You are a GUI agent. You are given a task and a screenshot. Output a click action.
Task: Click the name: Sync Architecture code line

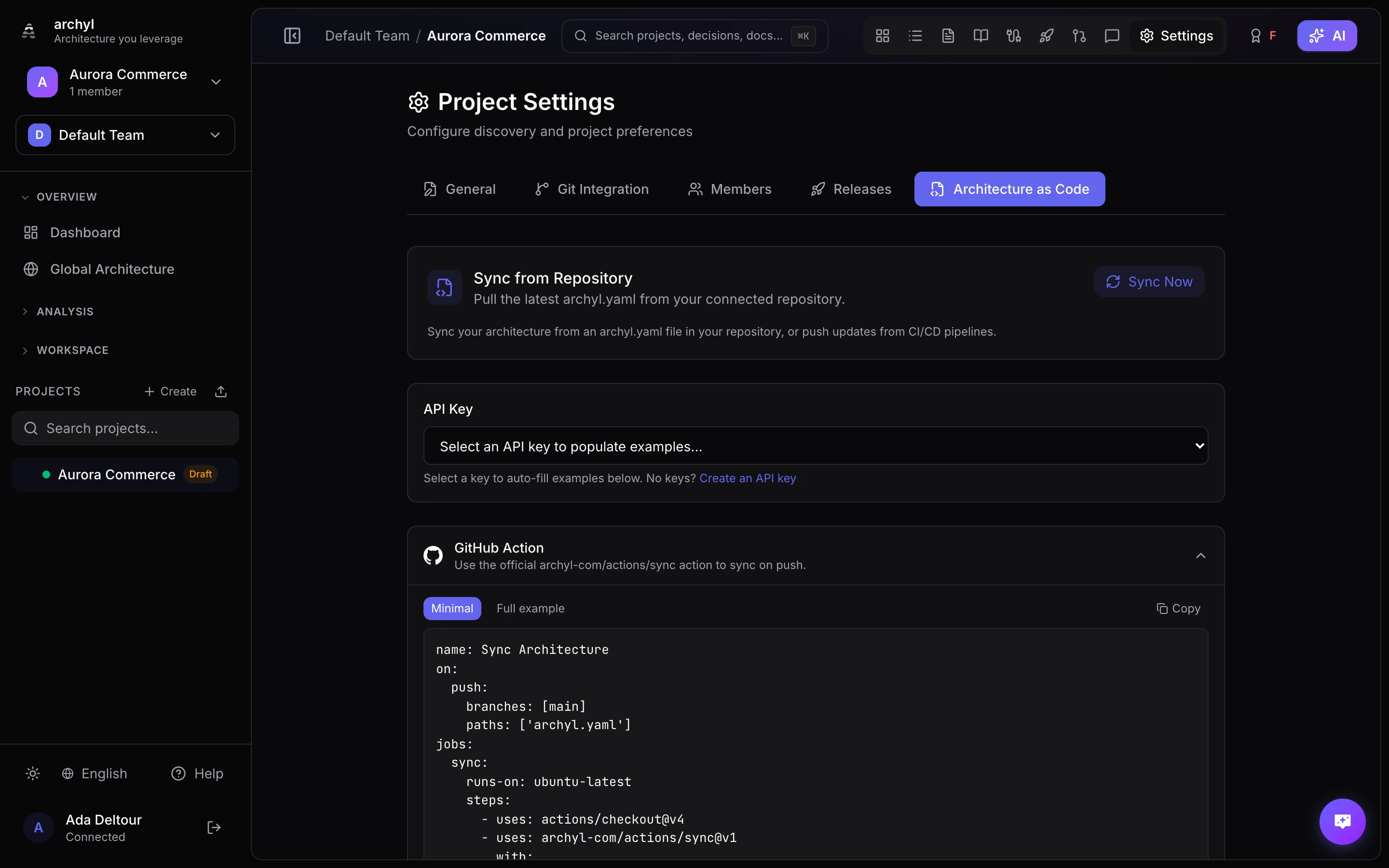[522, 650]
